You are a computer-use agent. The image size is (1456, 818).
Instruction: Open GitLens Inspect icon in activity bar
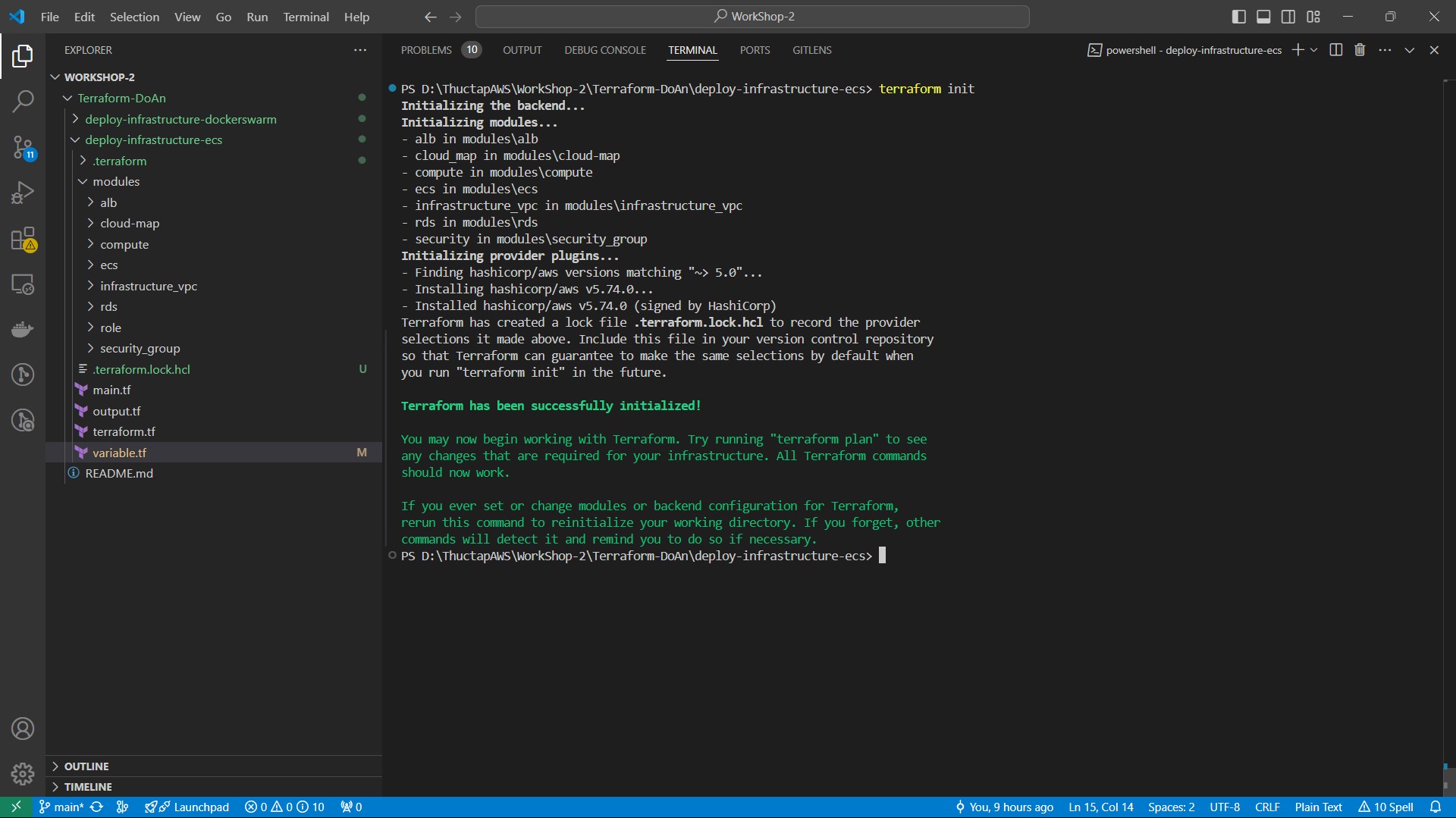point(23,420)
